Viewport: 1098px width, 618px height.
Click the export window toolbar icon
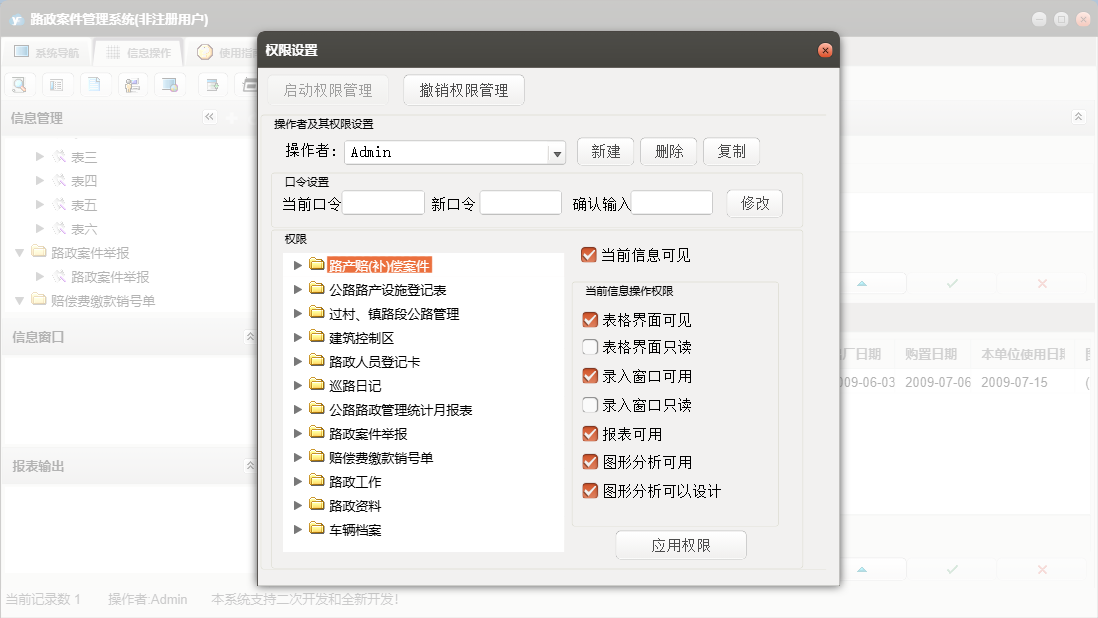[x=211, y=85]
